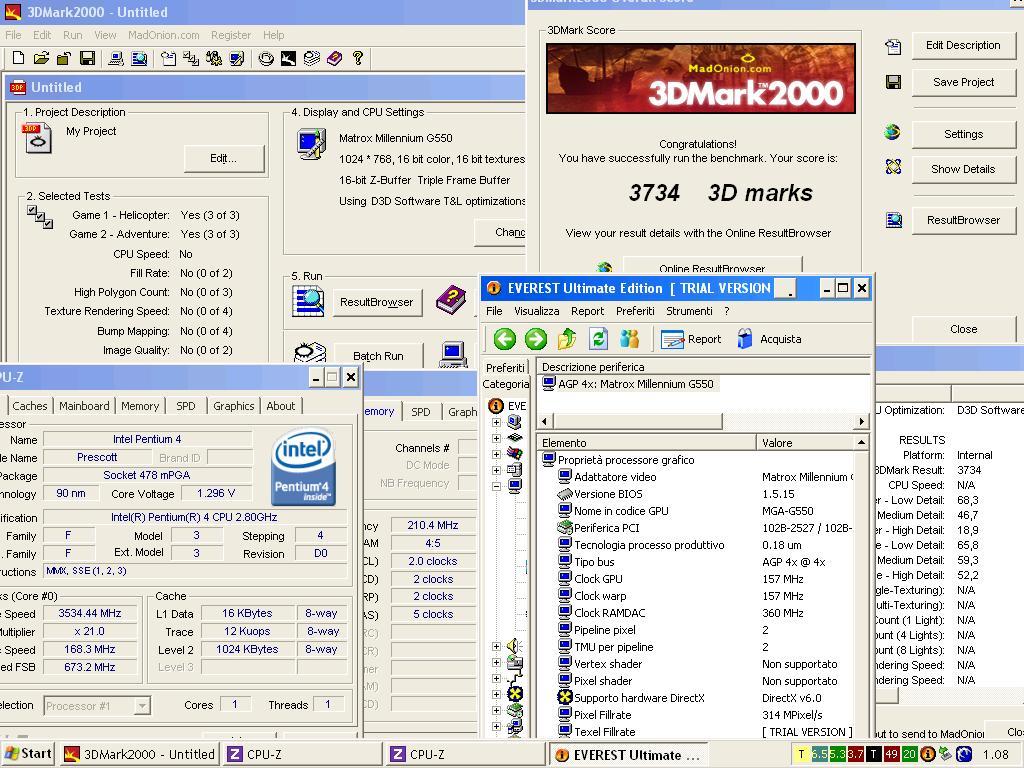The width and height of the screenshot is (1024, 768).
Task: Click the Open project folder icon in 3DMark toolbar
Action: 41,58
